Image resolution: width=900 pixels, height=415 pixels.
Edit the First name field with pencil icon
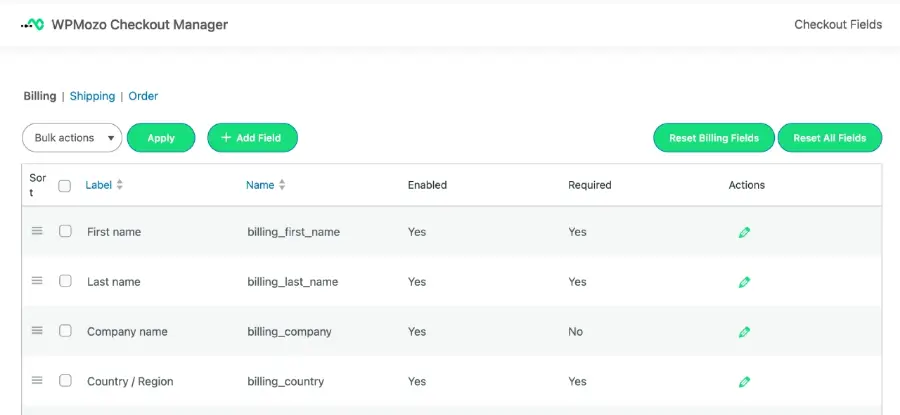744,232
